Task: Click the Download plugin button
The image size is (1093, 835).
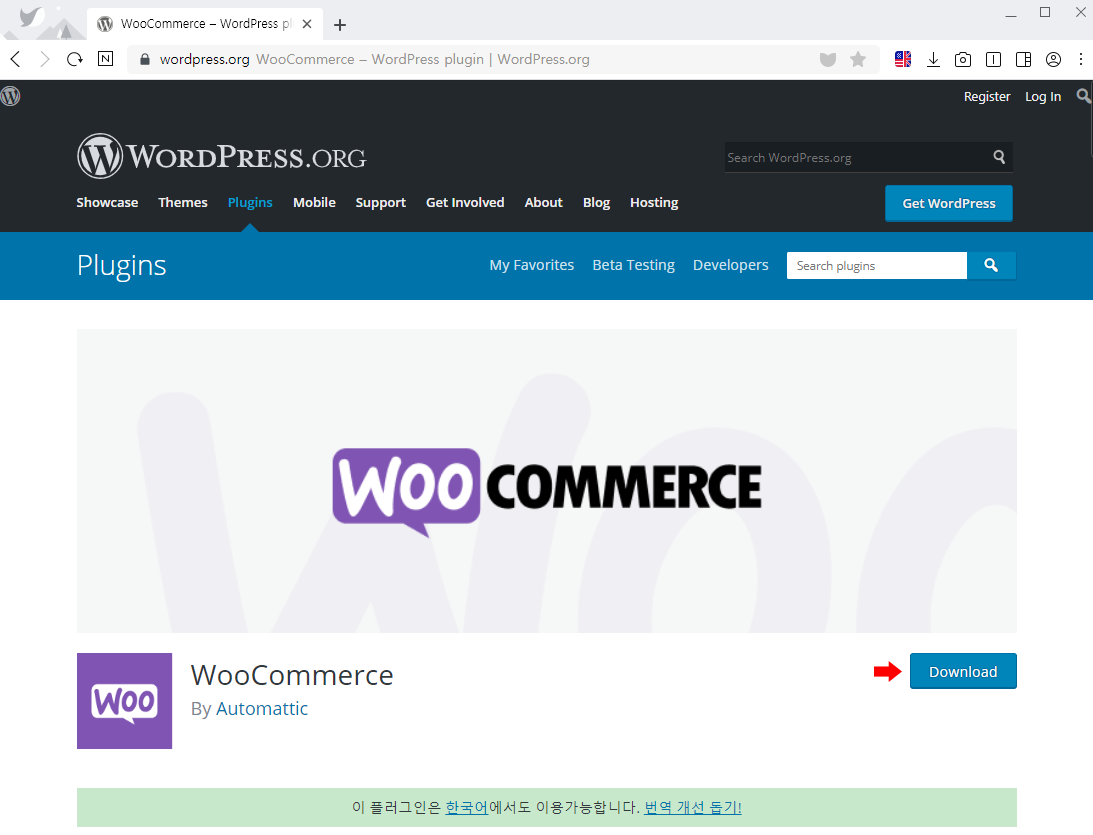Action: (x=963, y=671)
